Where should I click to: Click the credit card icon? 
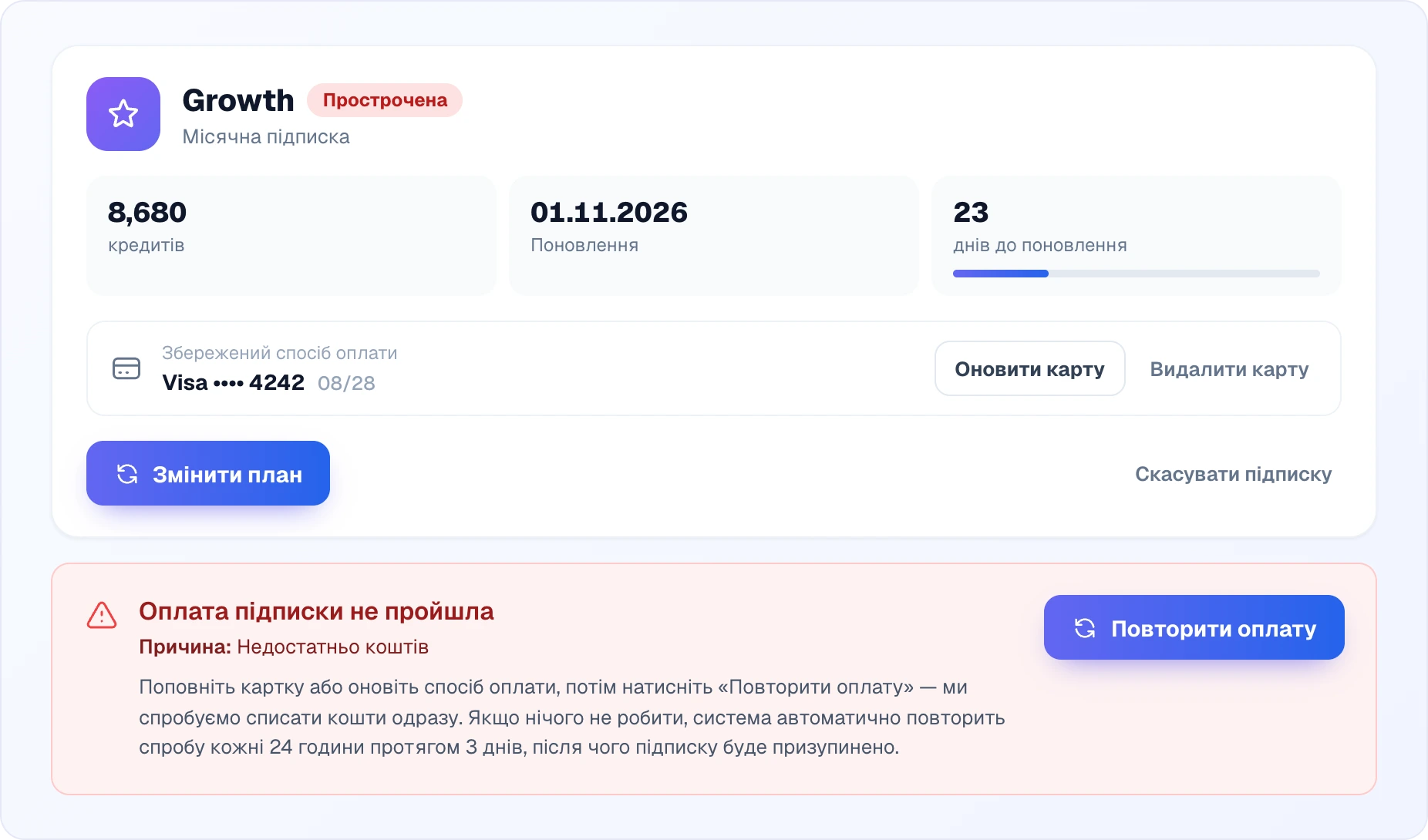[x=126, y=368]
